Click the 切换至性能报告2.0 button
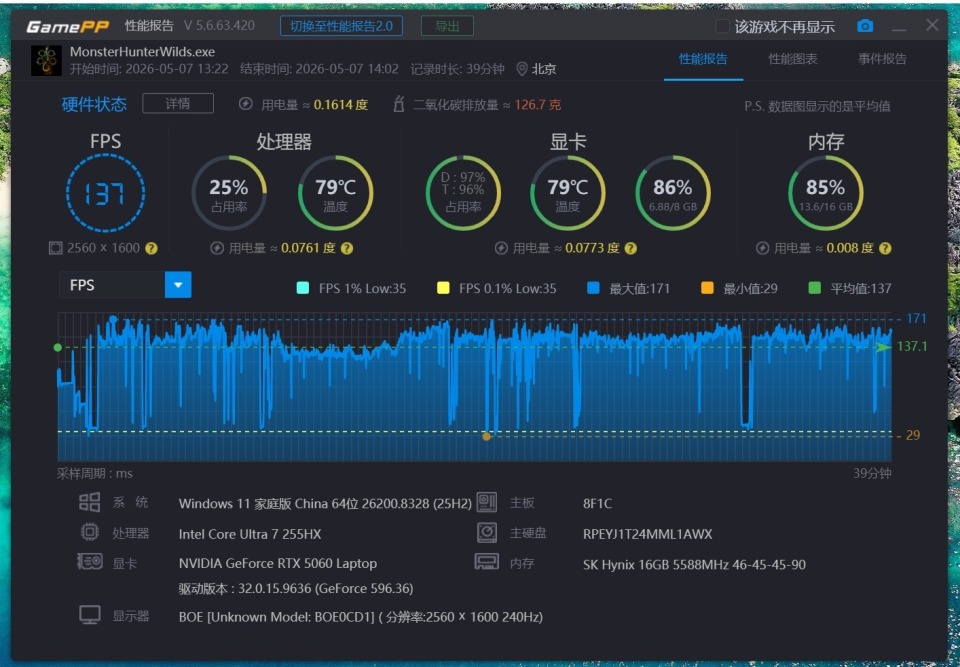The height and width of the screenshot is (667, 960). click(x=342, y=26)
